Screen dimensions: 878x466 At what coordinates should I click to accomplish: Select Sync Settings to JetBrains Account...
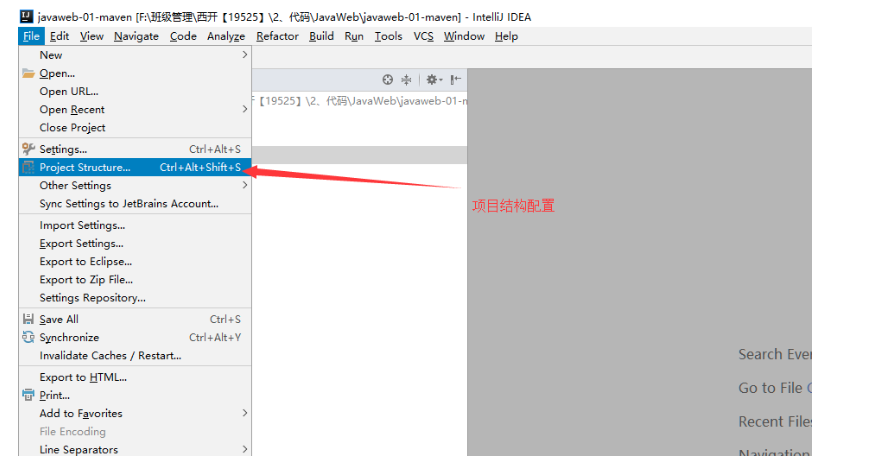(x=135, y=203)
